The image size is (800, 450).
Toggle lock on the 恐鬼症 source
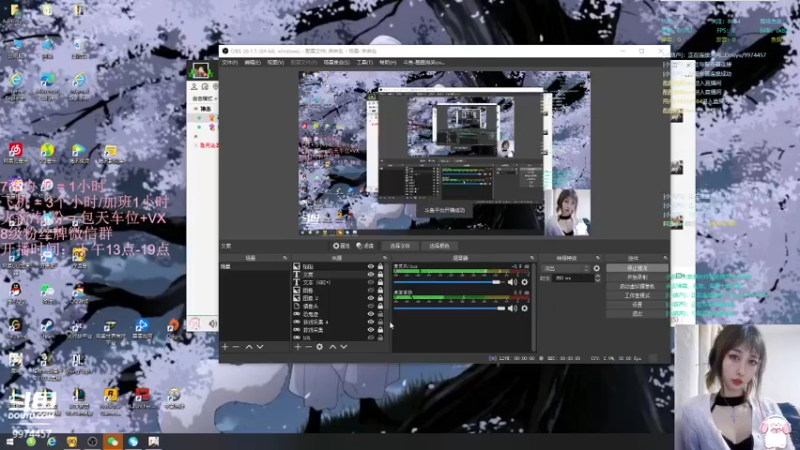pyautogui.click(x=380, y=314)
